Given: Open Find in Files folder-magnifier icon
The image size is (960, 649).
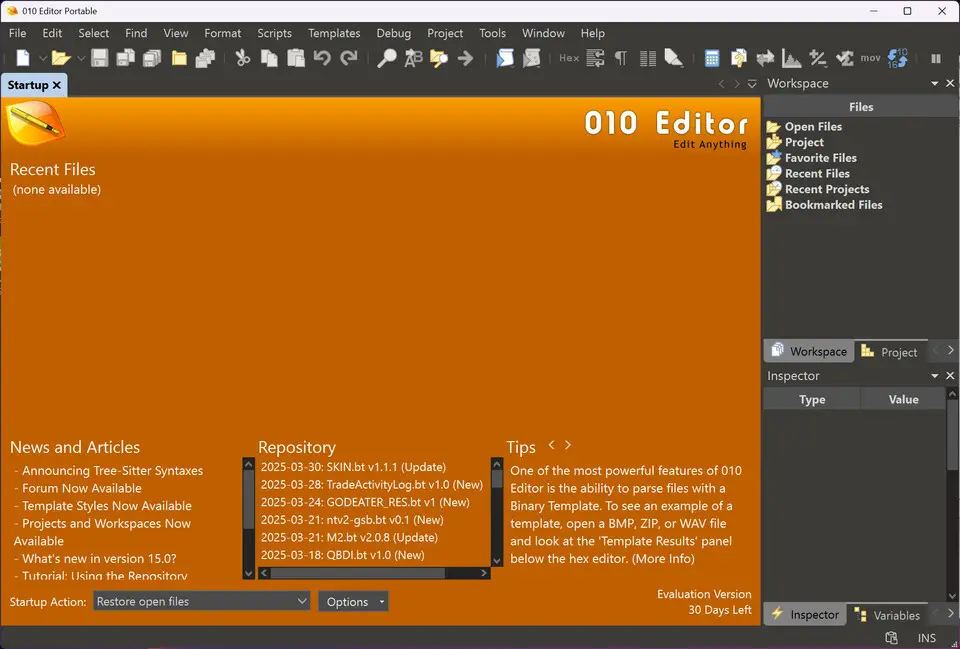Looking at the screenshot, I should (439, 58).
